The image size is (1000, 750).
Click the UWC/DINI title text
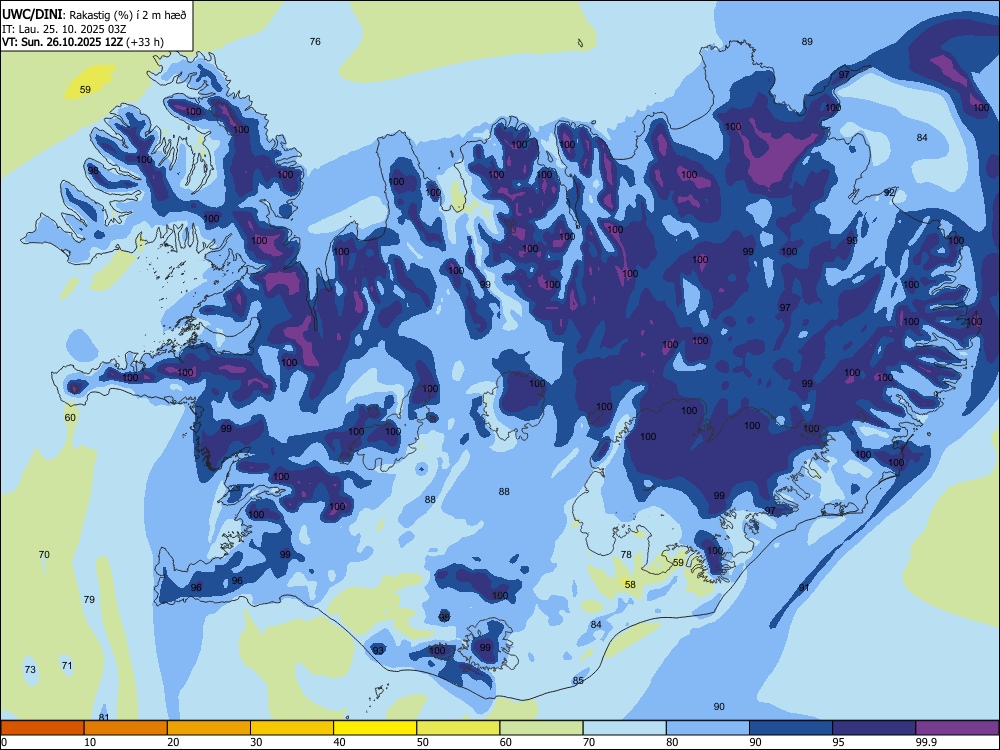pos(32,15)
